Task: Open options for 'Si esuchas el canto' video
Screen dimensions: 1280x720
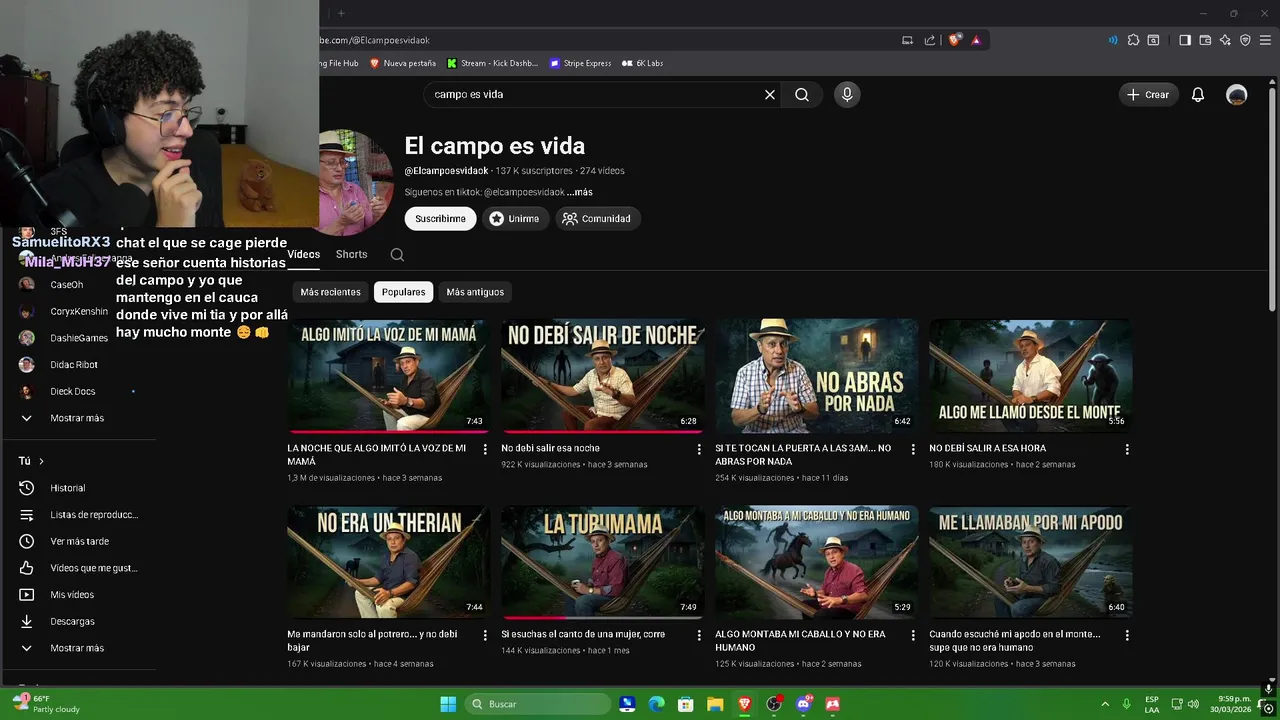Action: 699,635
